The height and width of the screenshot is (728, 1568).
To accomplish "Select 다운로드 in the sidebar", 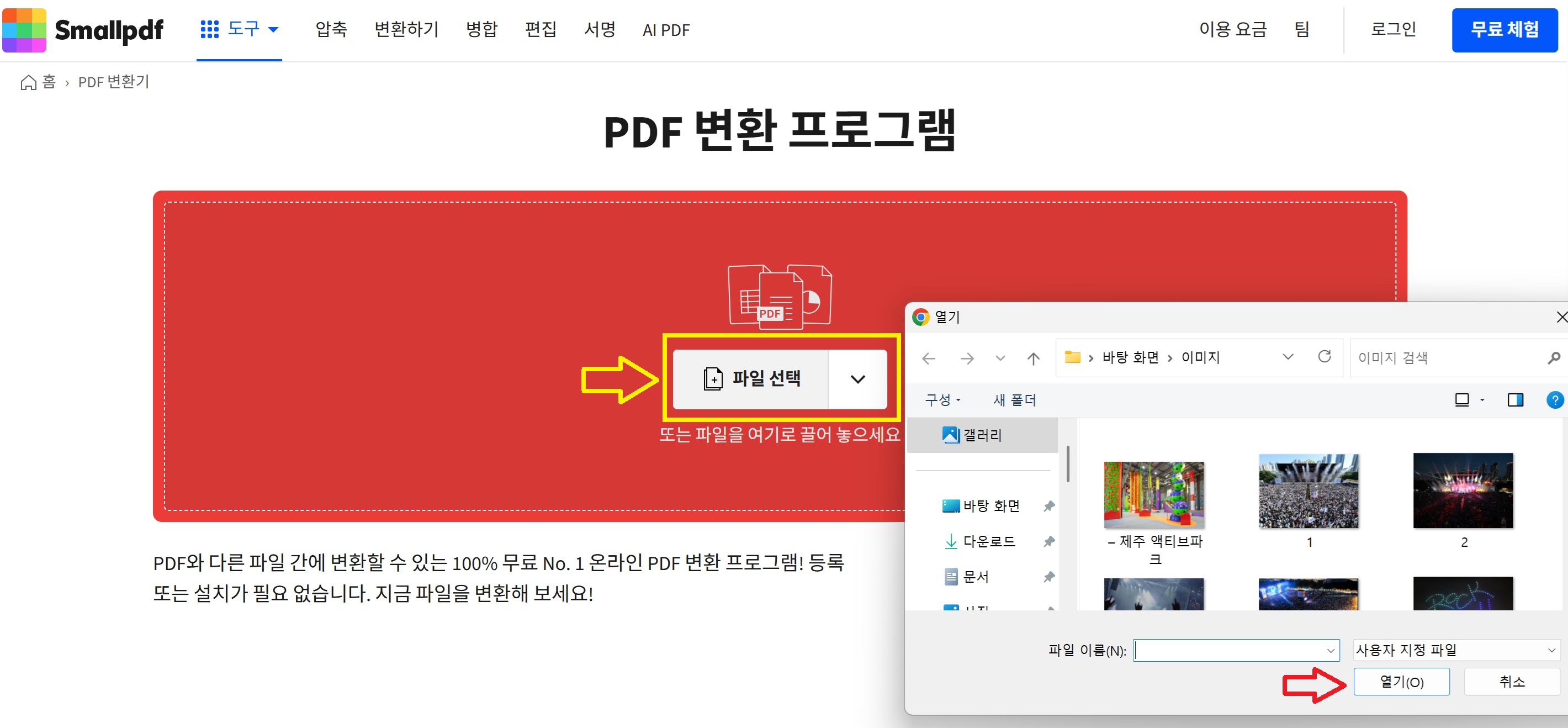I will pos(988,542).
